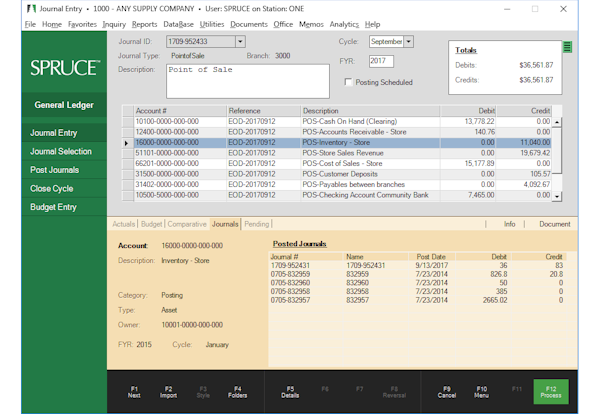
Task: Click the green F12 Process button
Action: [x=551, y=392]
